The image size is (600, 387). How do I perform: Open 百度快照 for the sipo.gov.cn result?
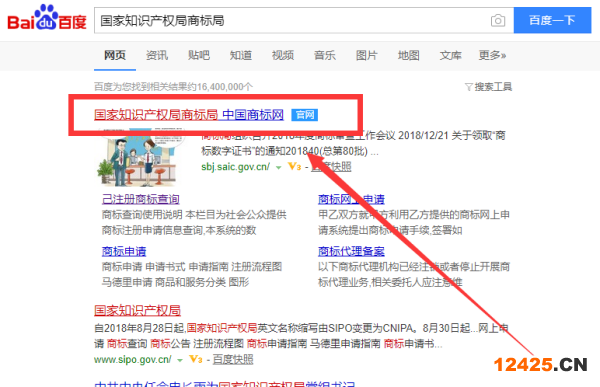[233, 359]
